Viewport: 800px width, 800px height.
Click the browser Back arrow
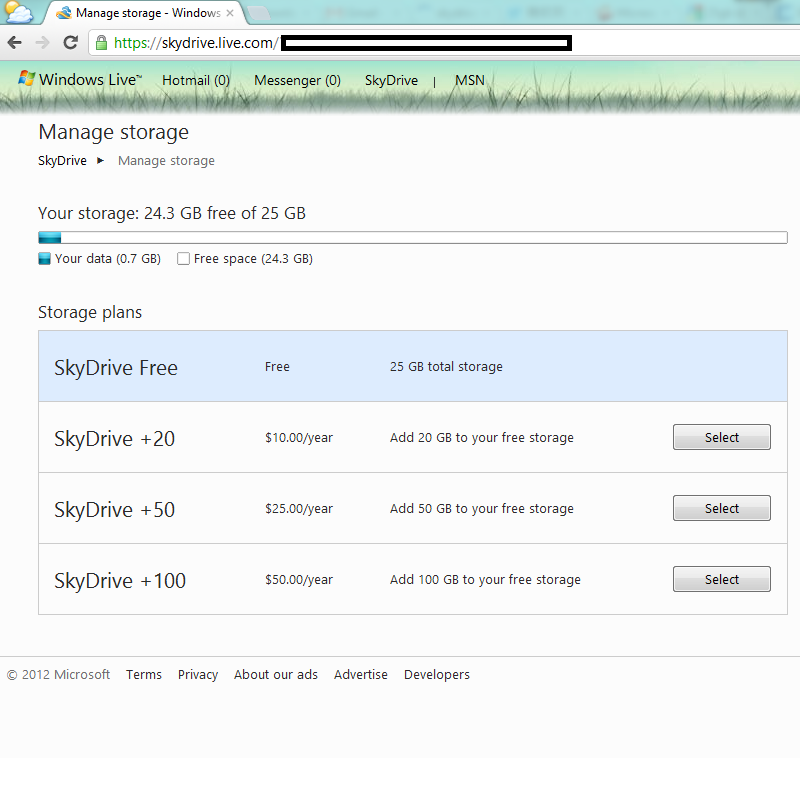tap(15, 42)
